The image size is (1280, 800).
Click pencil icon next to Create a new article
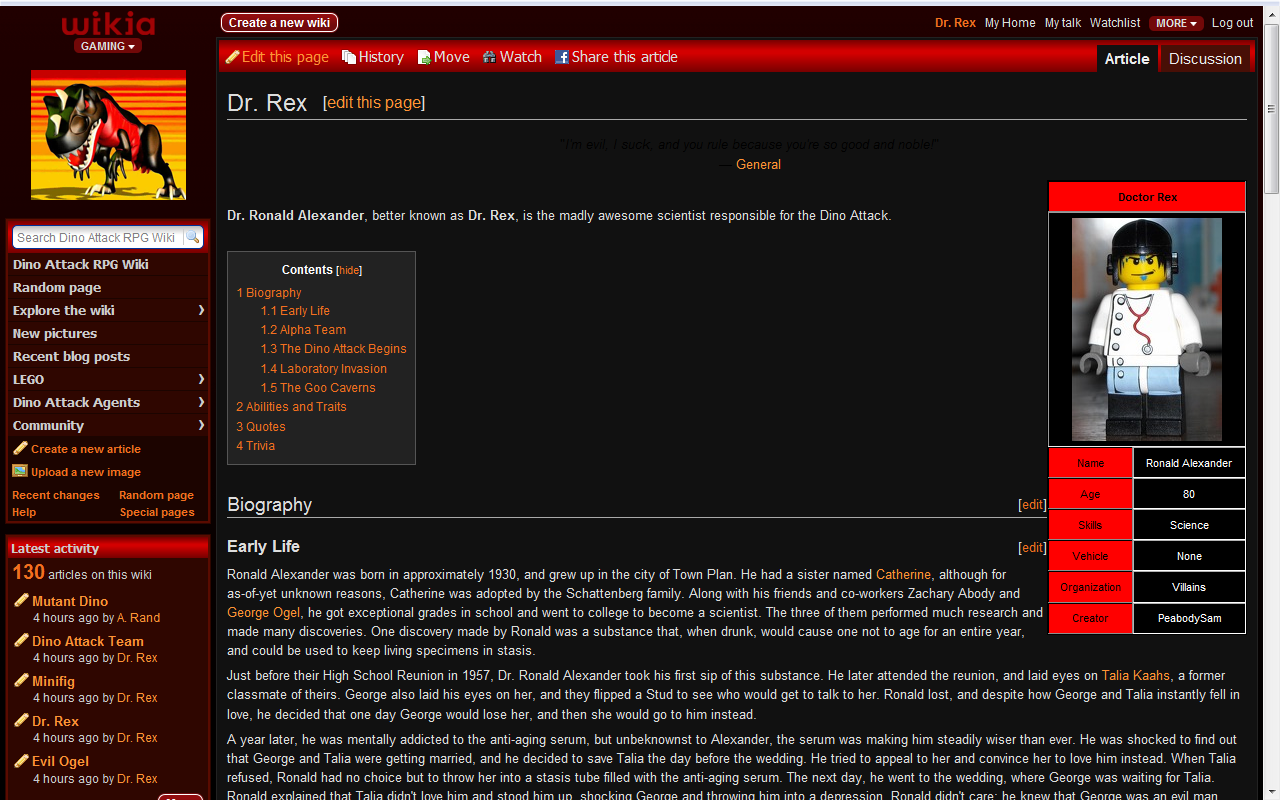click(x=20, y=448)
